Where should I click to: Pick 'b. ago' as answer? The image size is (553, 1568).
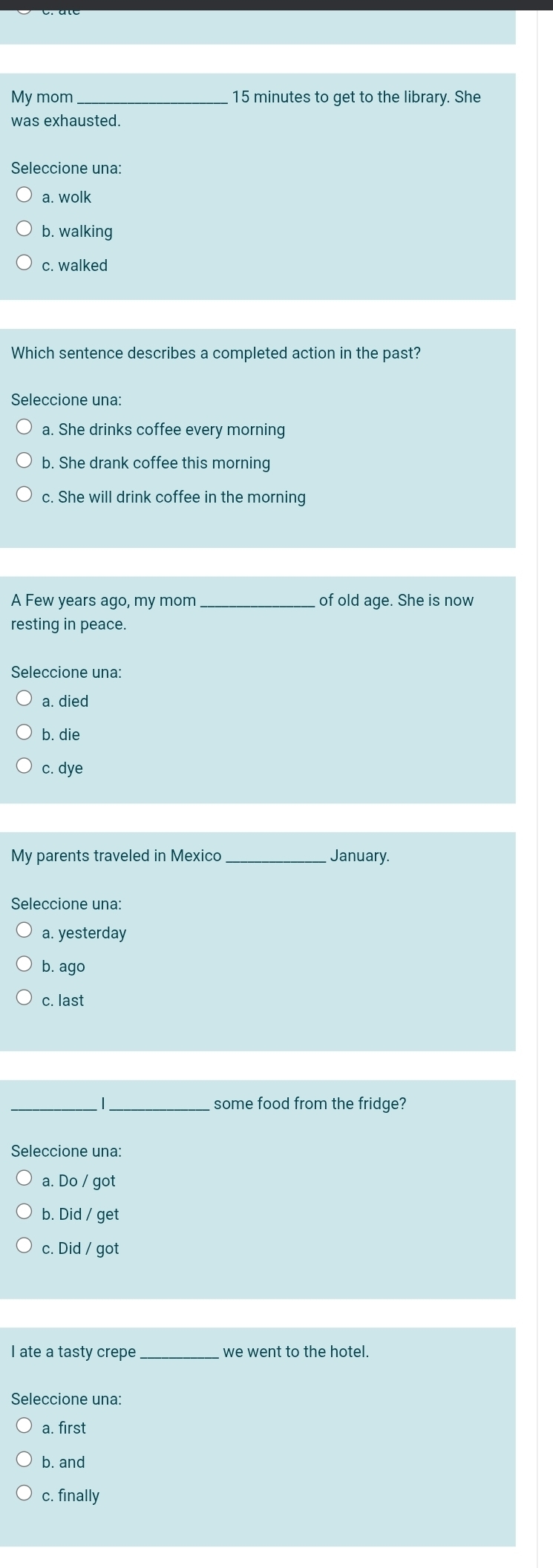pyautogui.click(x=24, y=965)
